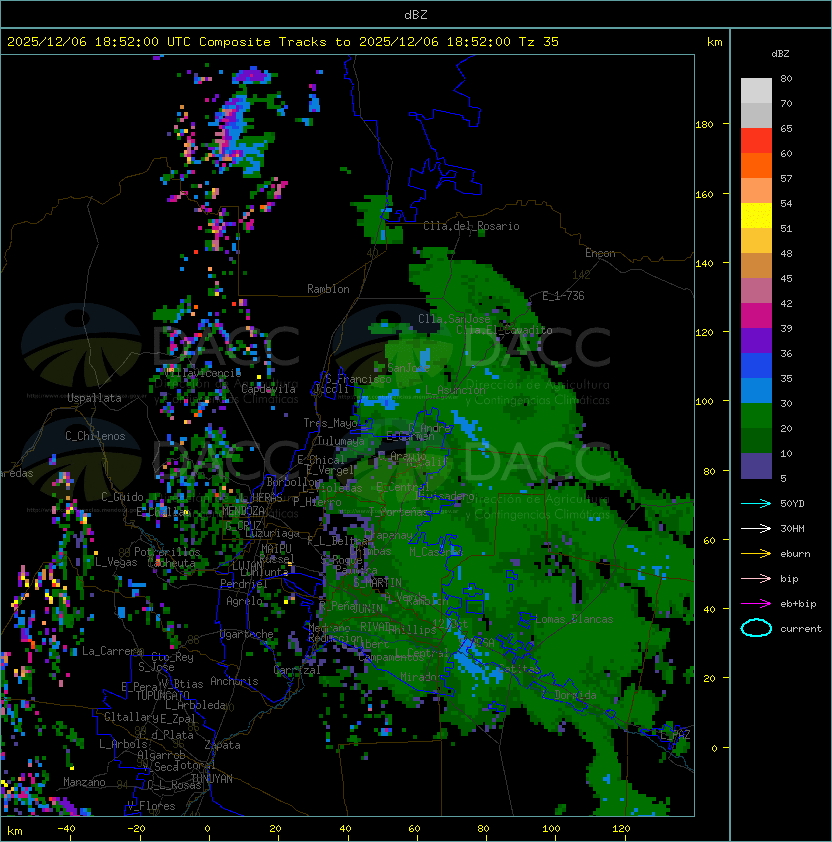Click the 180 km vertical axis tick

pos(704,124)
